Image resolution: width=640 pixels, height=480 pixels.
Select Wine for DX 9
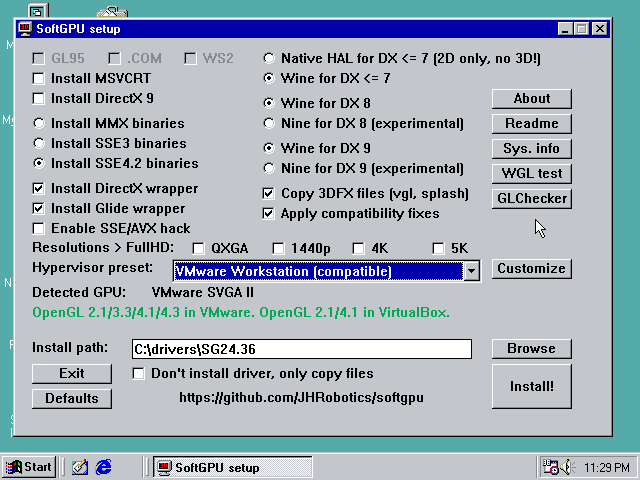pyautogui.click(x=269, y=148)
